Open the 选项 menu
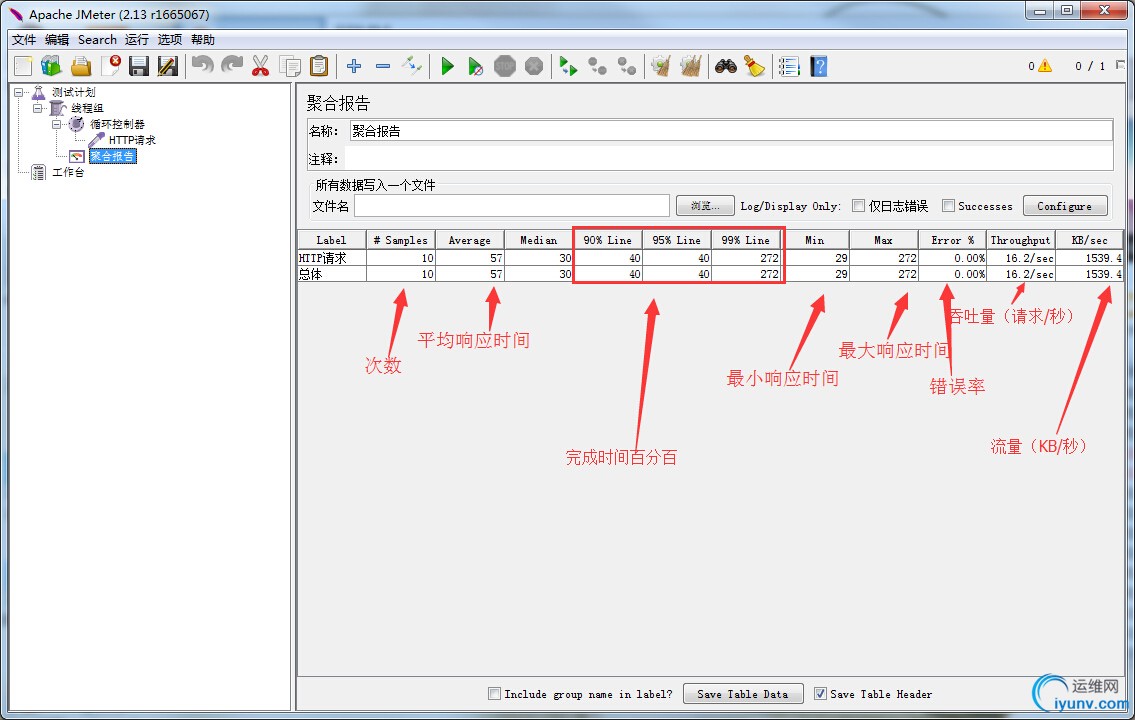 coord(170,39)
